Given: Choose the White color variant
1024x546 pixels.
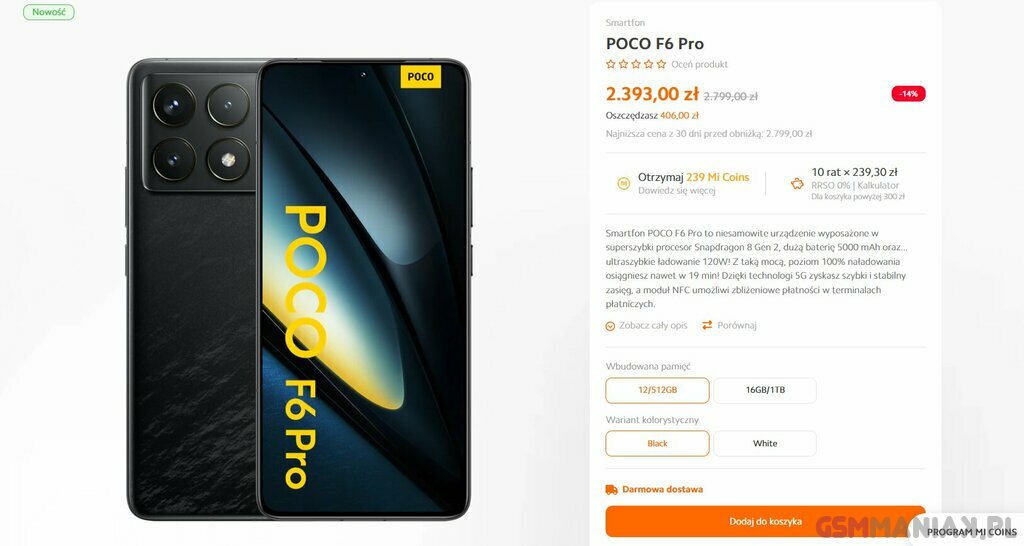Looking at the screenshot, I should pyautogui.click(x=765, y=443).
